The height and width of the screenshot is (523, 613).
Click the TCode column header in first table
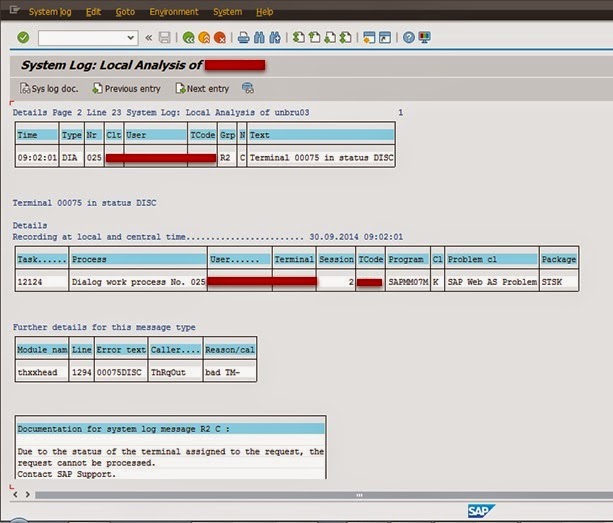203,135
